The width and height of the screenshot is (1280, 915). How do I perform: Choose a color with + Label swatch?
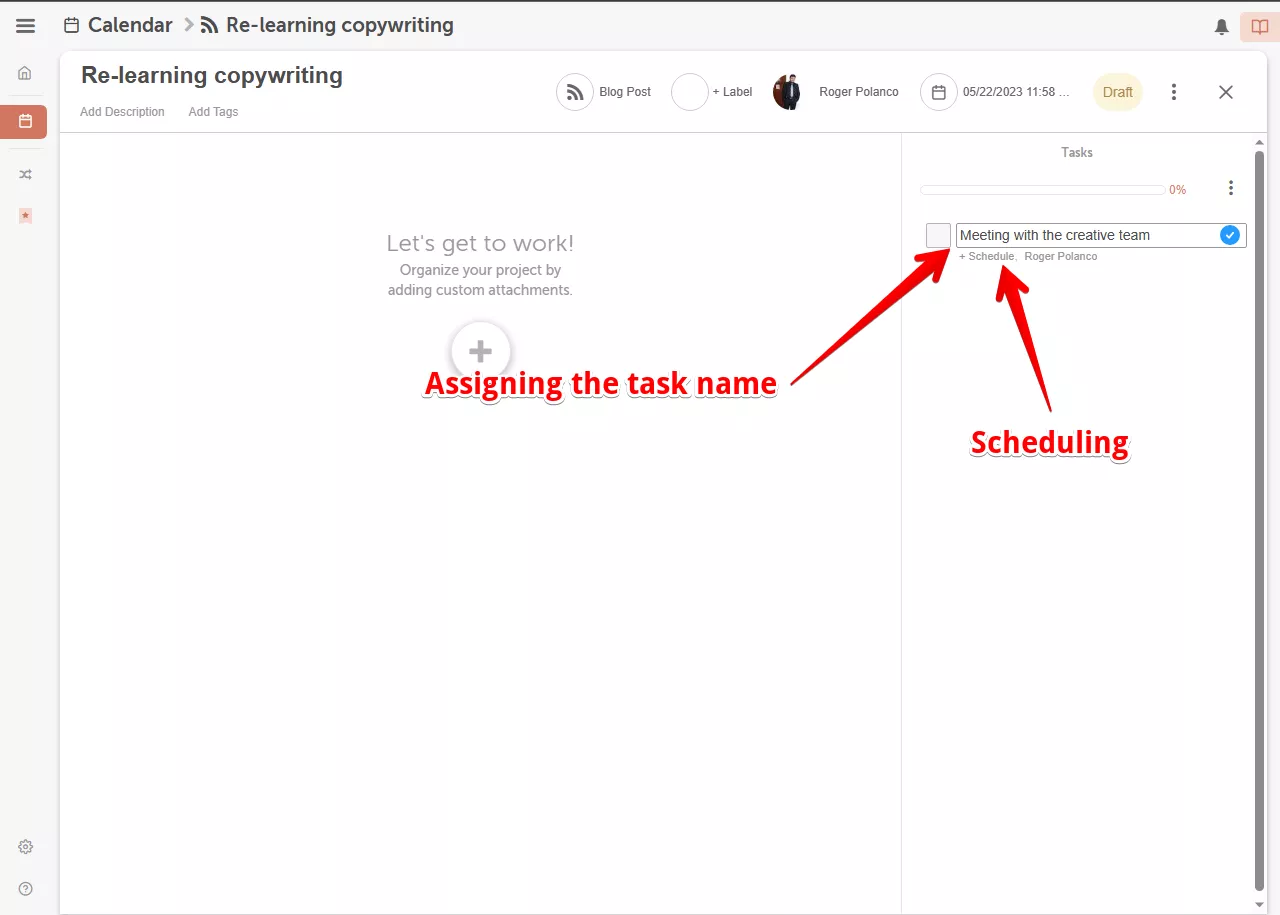click(x=690, y=92)
